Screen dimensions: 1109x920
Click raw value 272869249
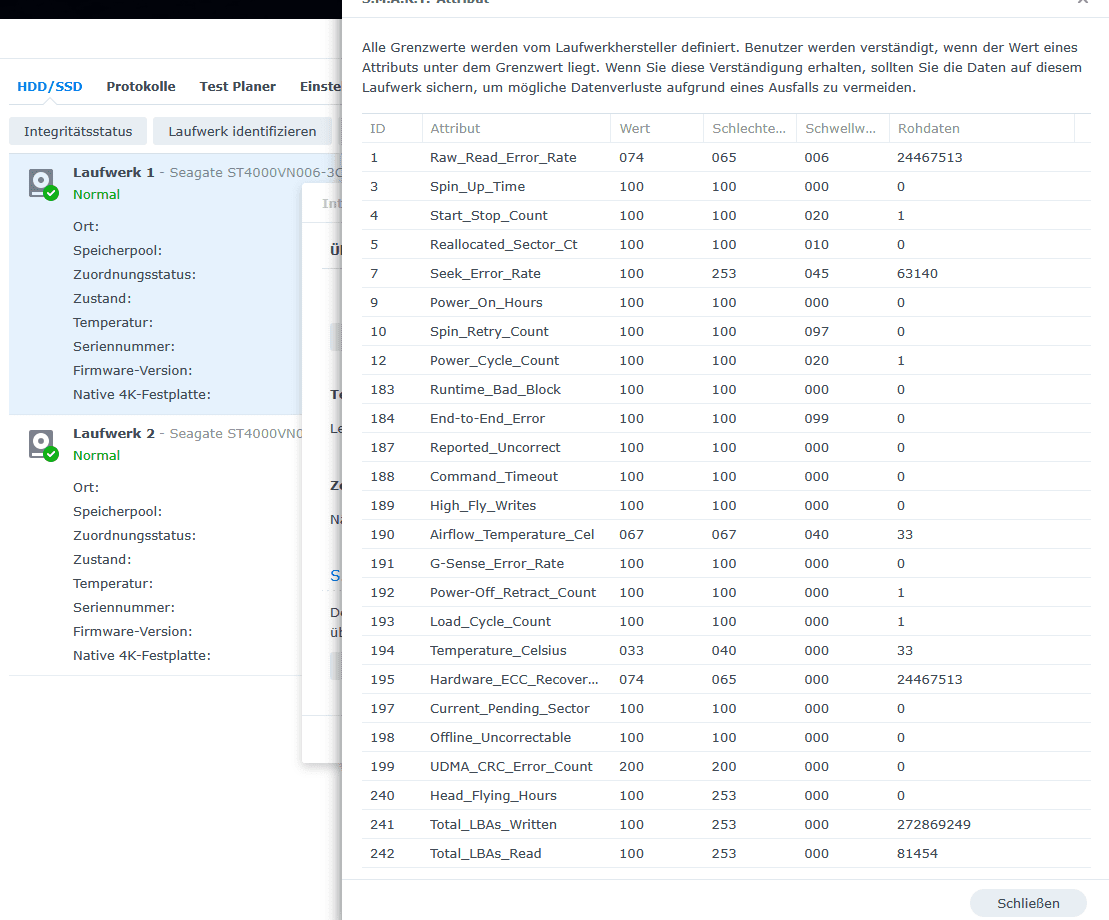[934, 824]
